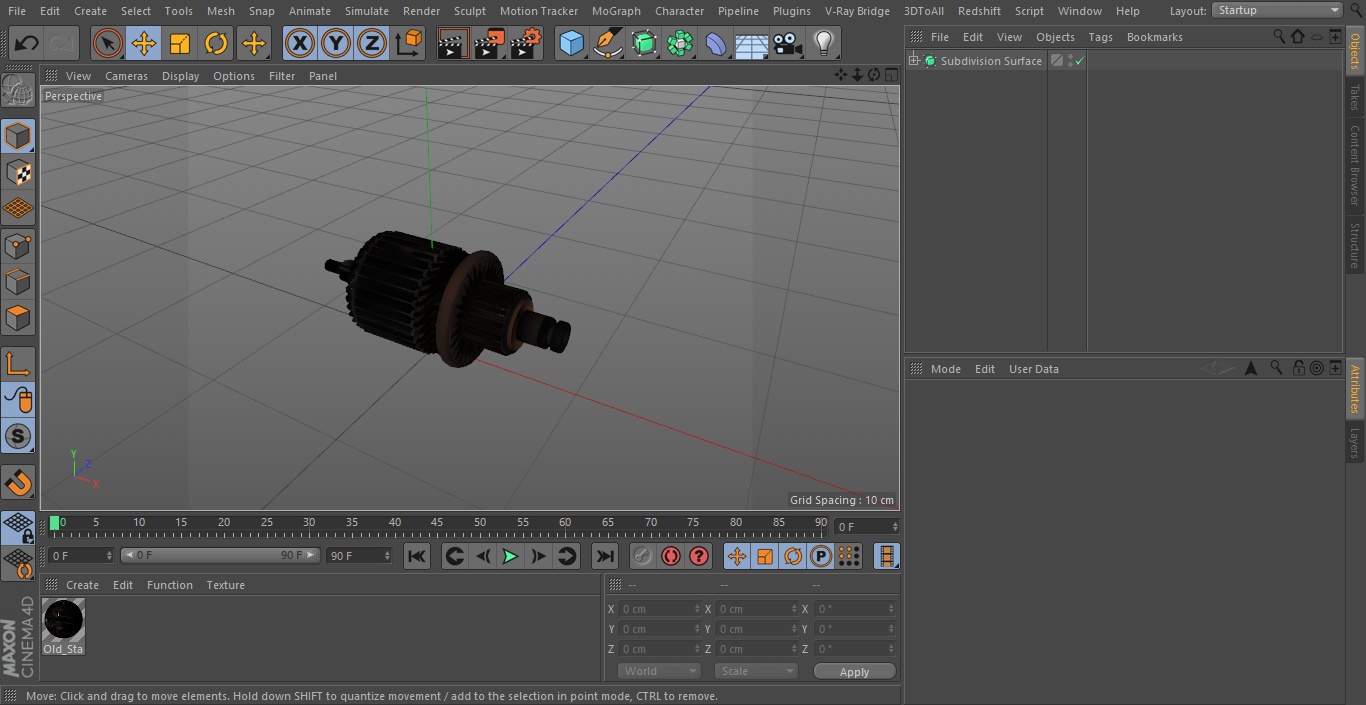Image resolution: width=1366 pixels, height=705 pixels.
Task: Go to start of animation
Action: pos(417,556)
